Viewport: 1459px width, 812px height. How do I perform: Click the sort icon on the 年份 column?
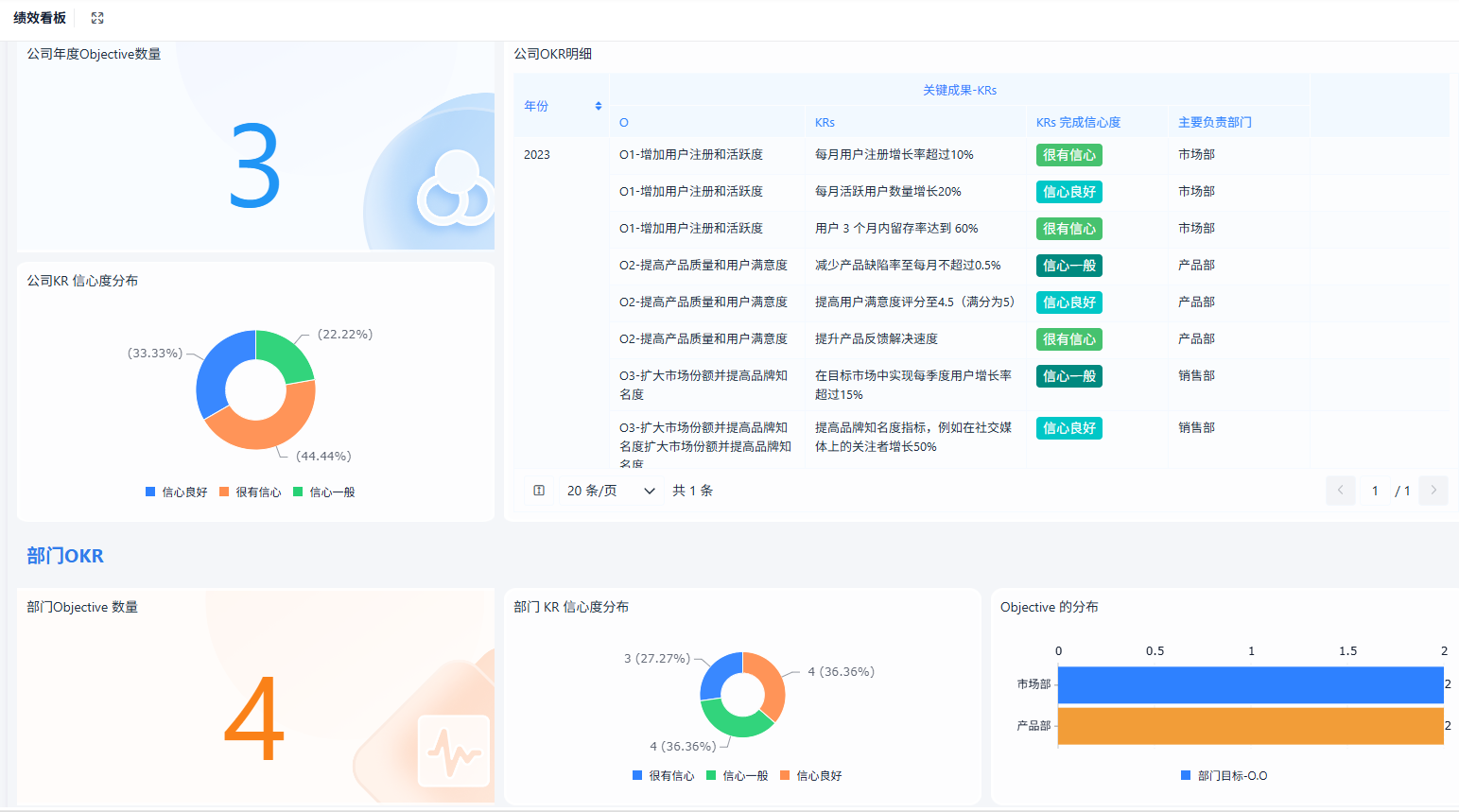[599, 106]
